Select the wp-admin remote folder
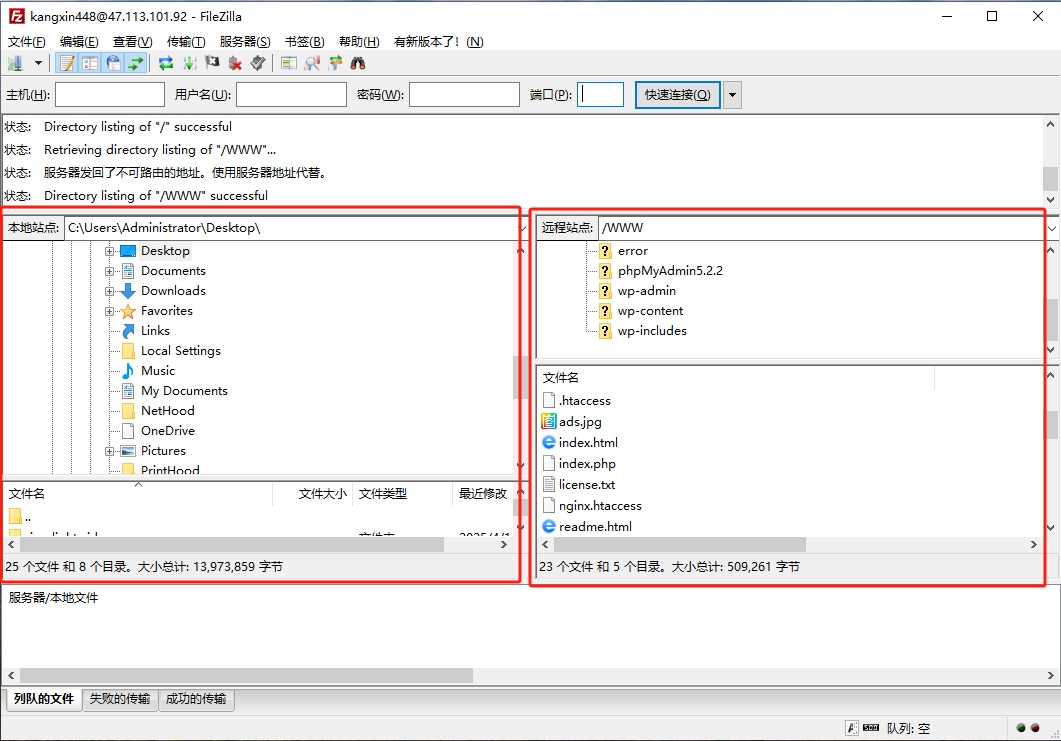Screen dimensions: 1061x741 click(x=646, y=291)
